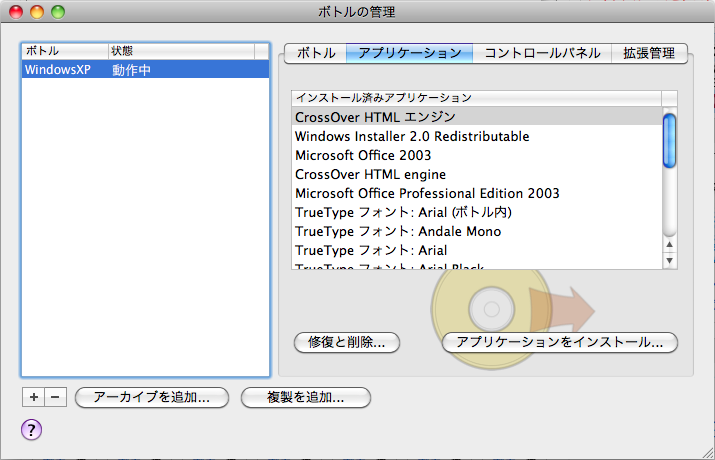Open the コントロールパネル tab

[x=542, y=53]
